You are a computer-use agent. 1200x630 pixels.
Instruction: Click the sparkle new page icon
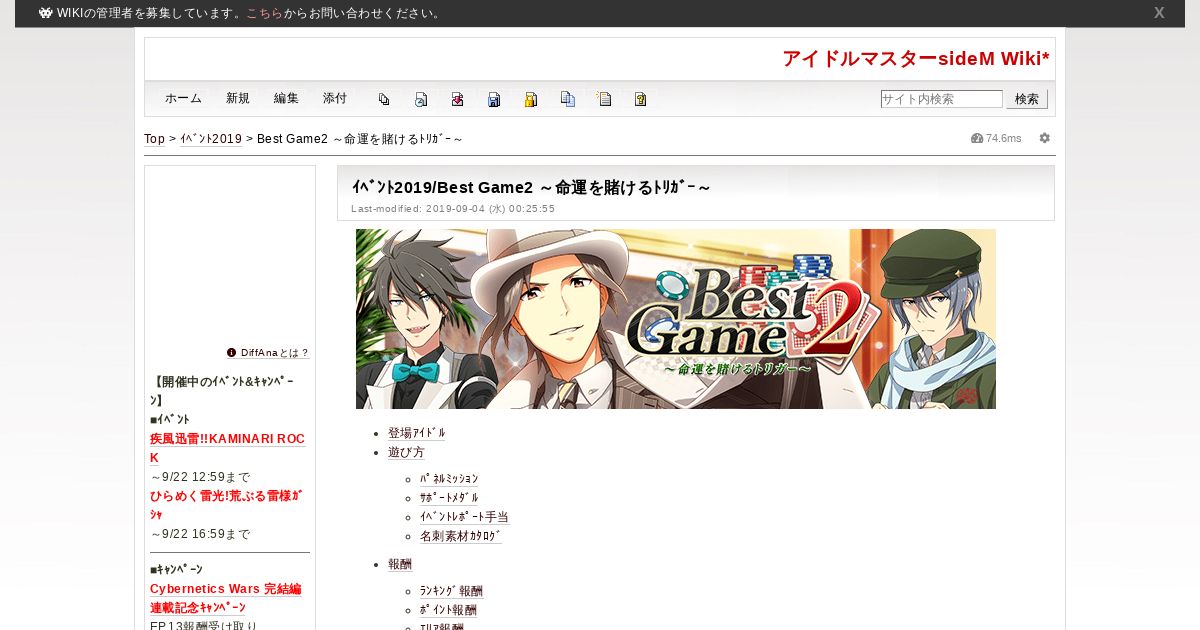(x=604, y=99)
